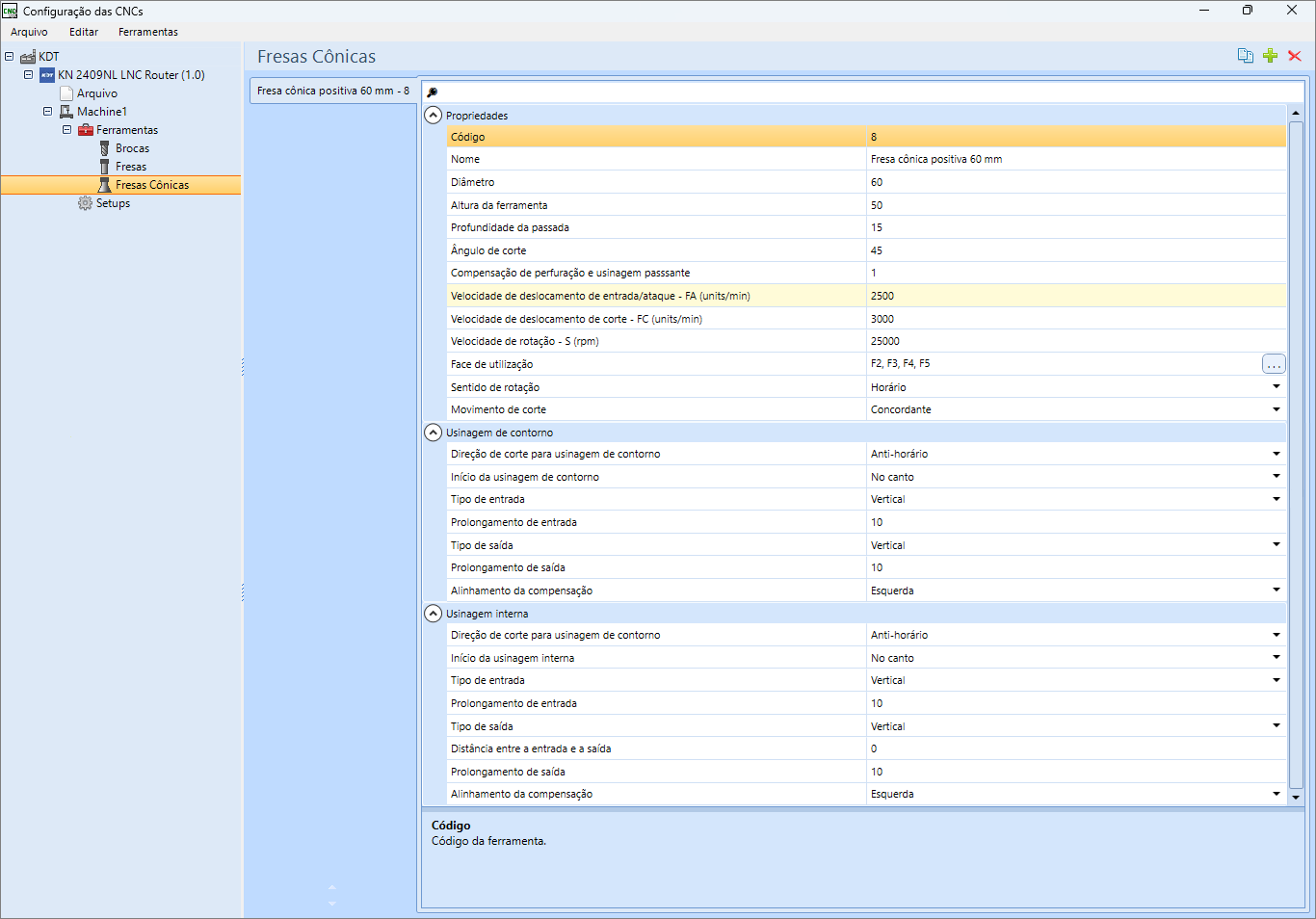Collapse the Propriedades section
This screenshot has height=919, width=1316.
pos(434,115)
